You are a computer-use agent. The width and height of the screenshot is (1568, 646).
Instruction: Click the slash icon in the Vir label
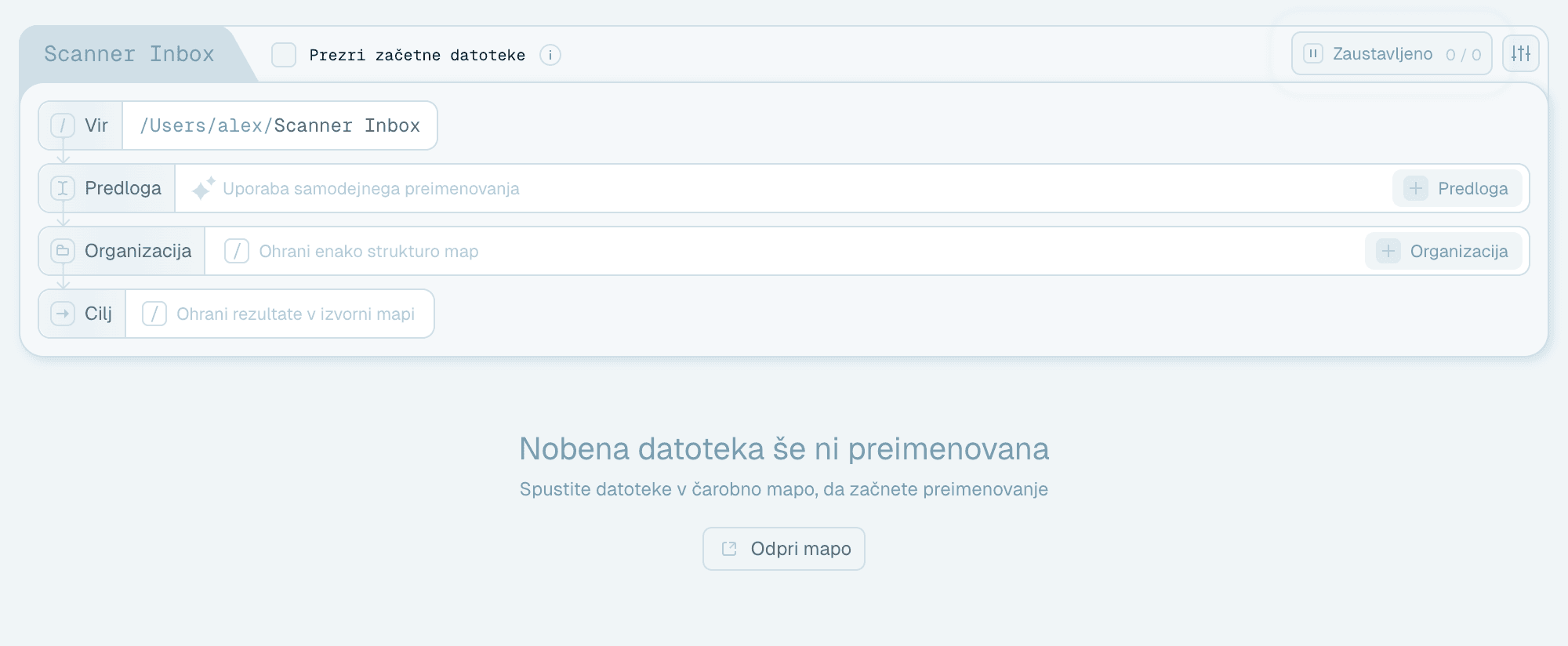(63, 125)
